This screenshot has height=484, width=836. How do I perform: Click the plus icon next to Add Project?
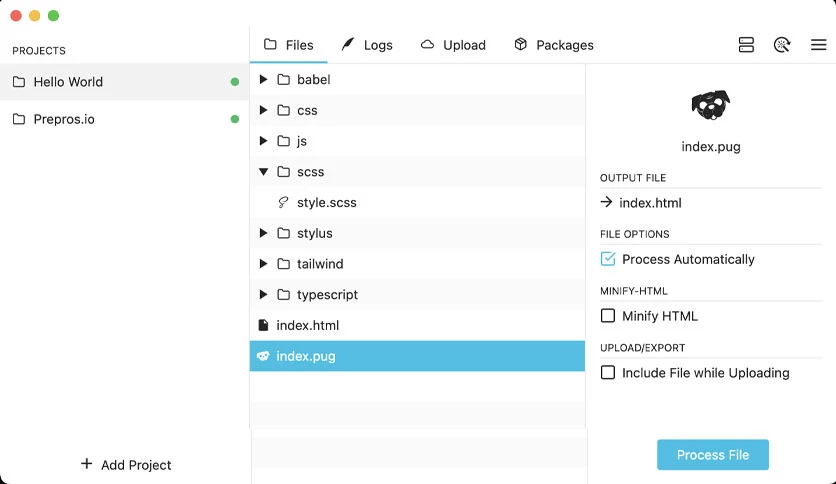click(x=86, y=464)
